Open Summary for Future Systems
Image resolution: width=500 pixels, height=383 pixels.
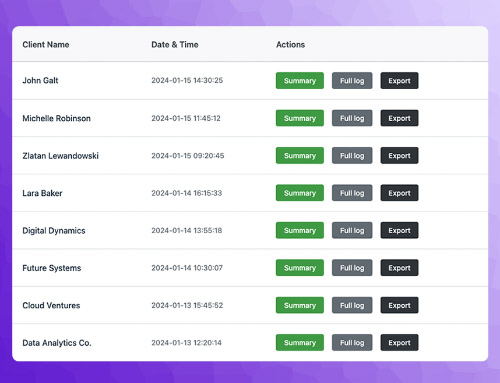pyautogui.click(x=300, y=268)
